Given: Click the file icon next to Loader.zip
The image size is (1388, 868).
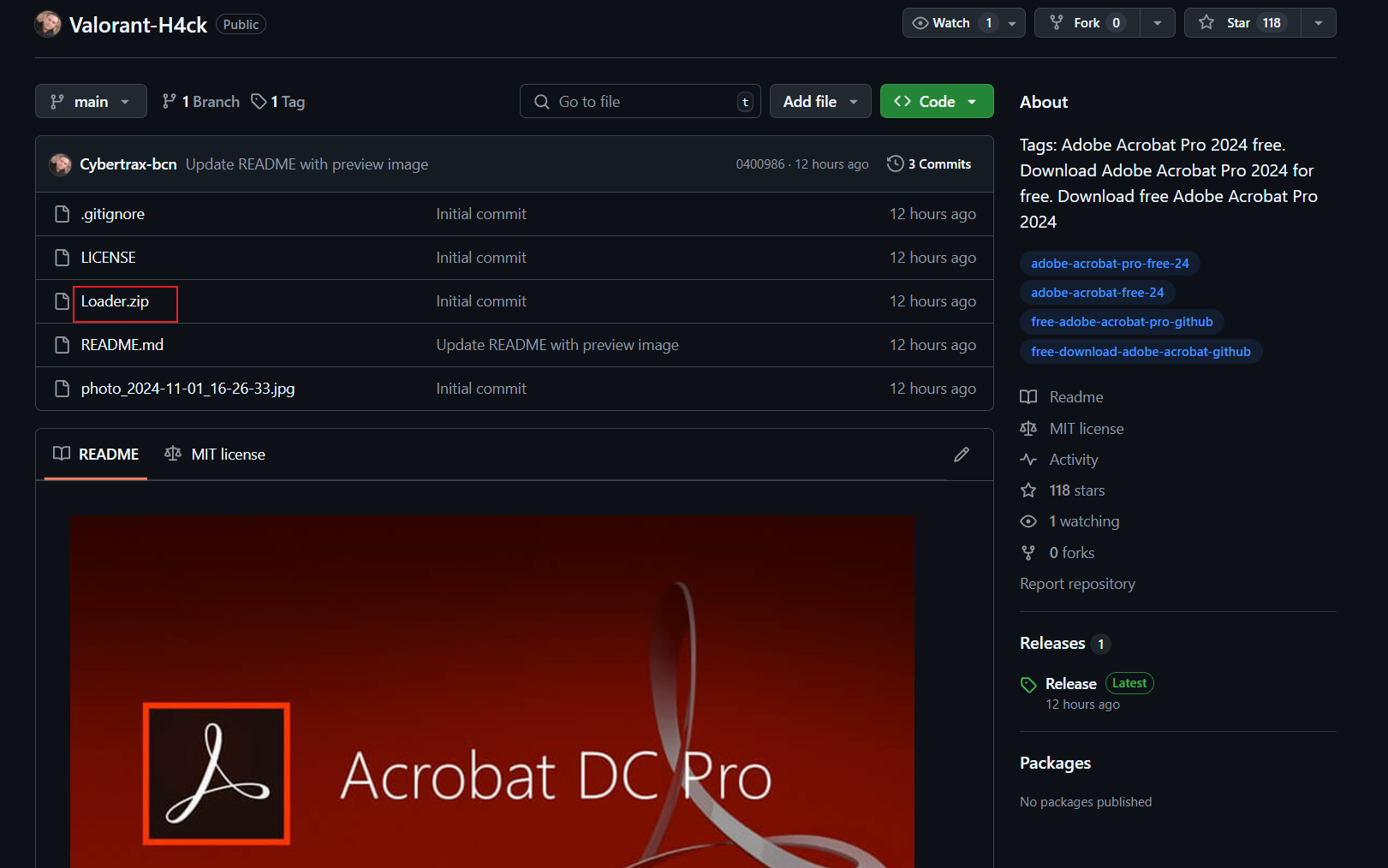Looking at the screenshot, I should click(x=62, y=301).
